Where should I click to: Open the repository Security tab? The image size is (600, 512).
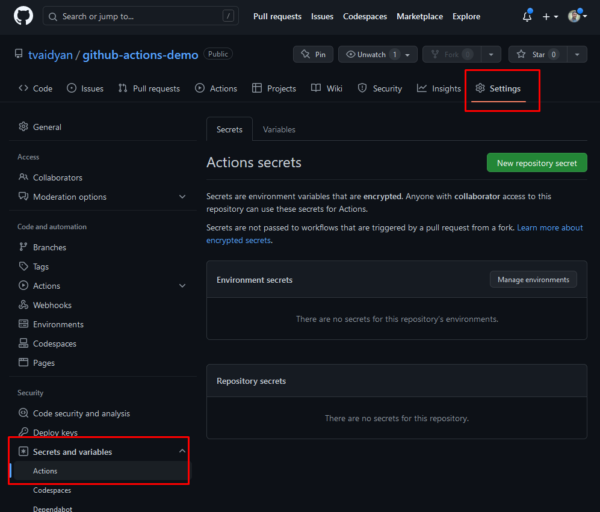tap(380, 88)
